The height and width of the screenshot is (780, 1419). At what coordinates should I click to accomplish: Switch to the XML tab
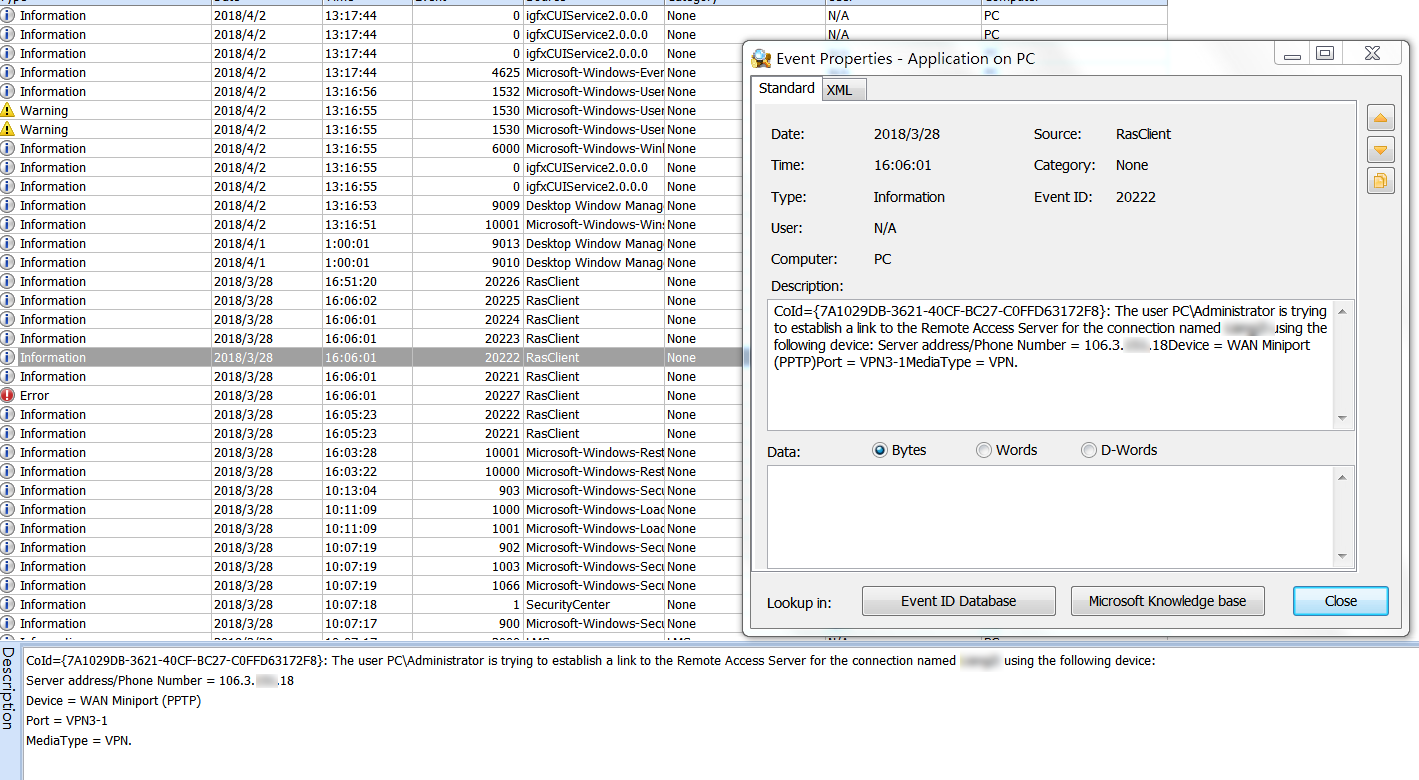coord(840,90)
